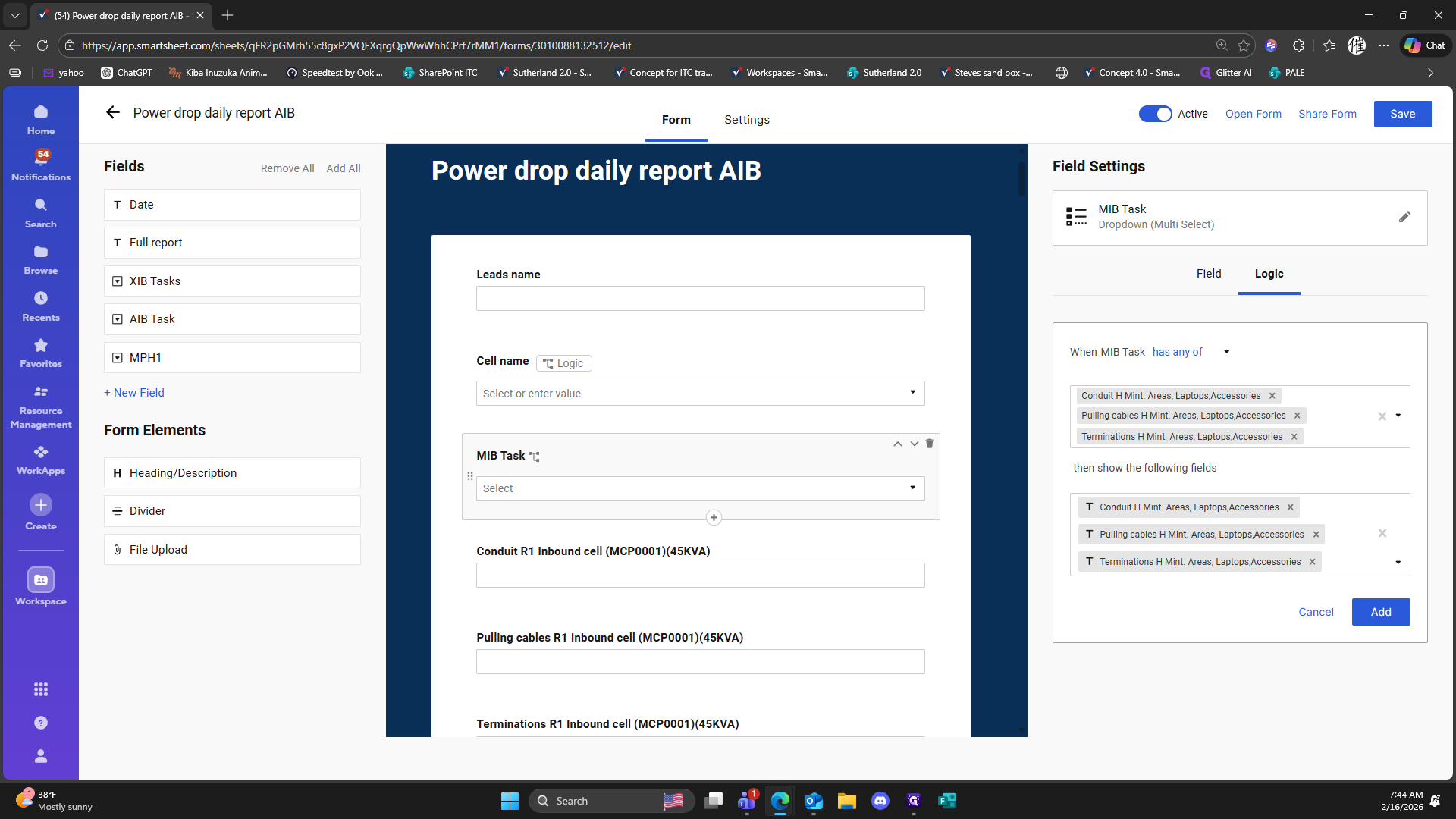Move MIB Task field up with the arrow
Screen dimensions: 1456x819
tap(897, 444)
